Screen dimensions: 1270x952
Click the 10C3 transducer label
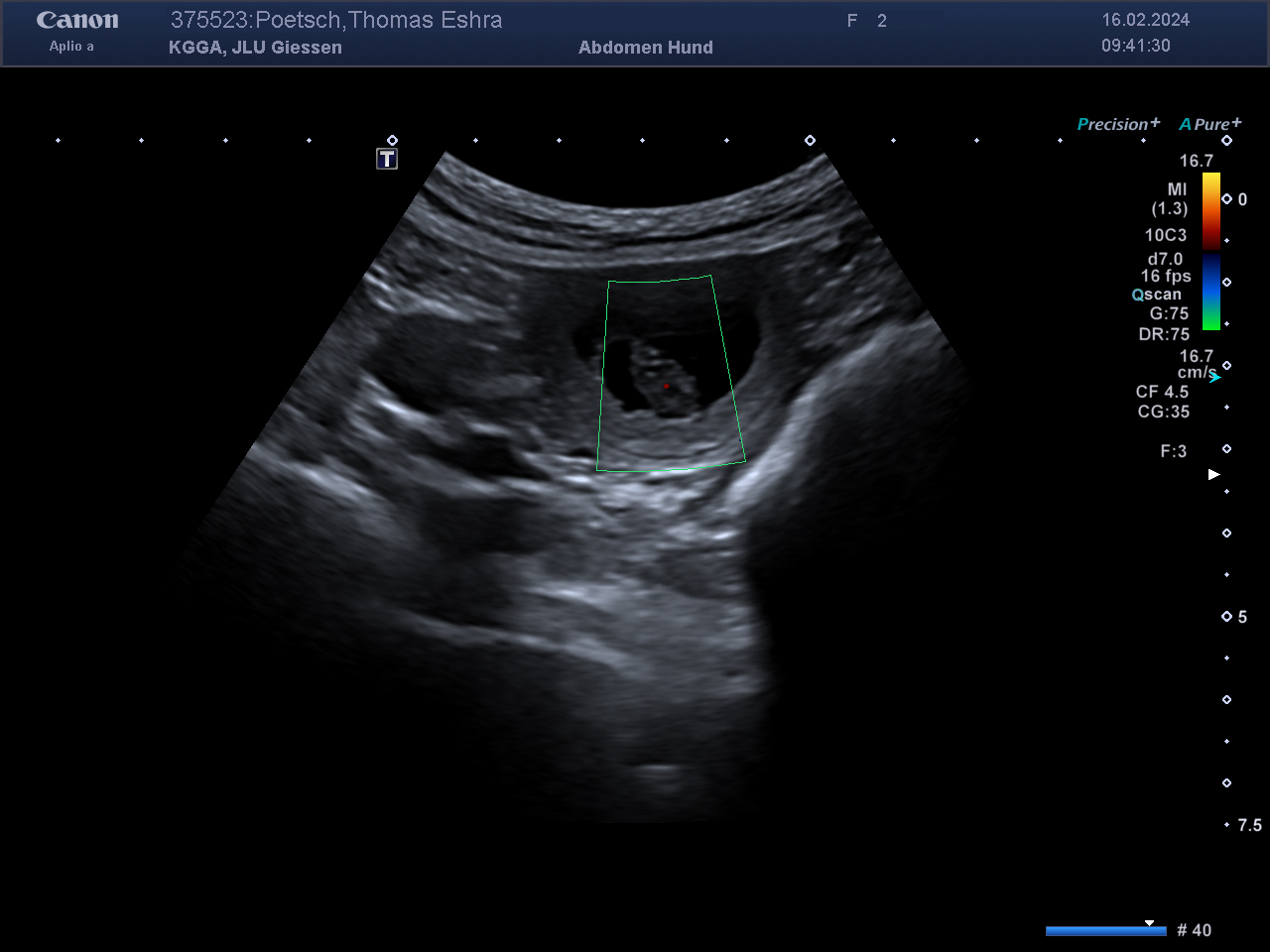click(x=1166, y=235)
